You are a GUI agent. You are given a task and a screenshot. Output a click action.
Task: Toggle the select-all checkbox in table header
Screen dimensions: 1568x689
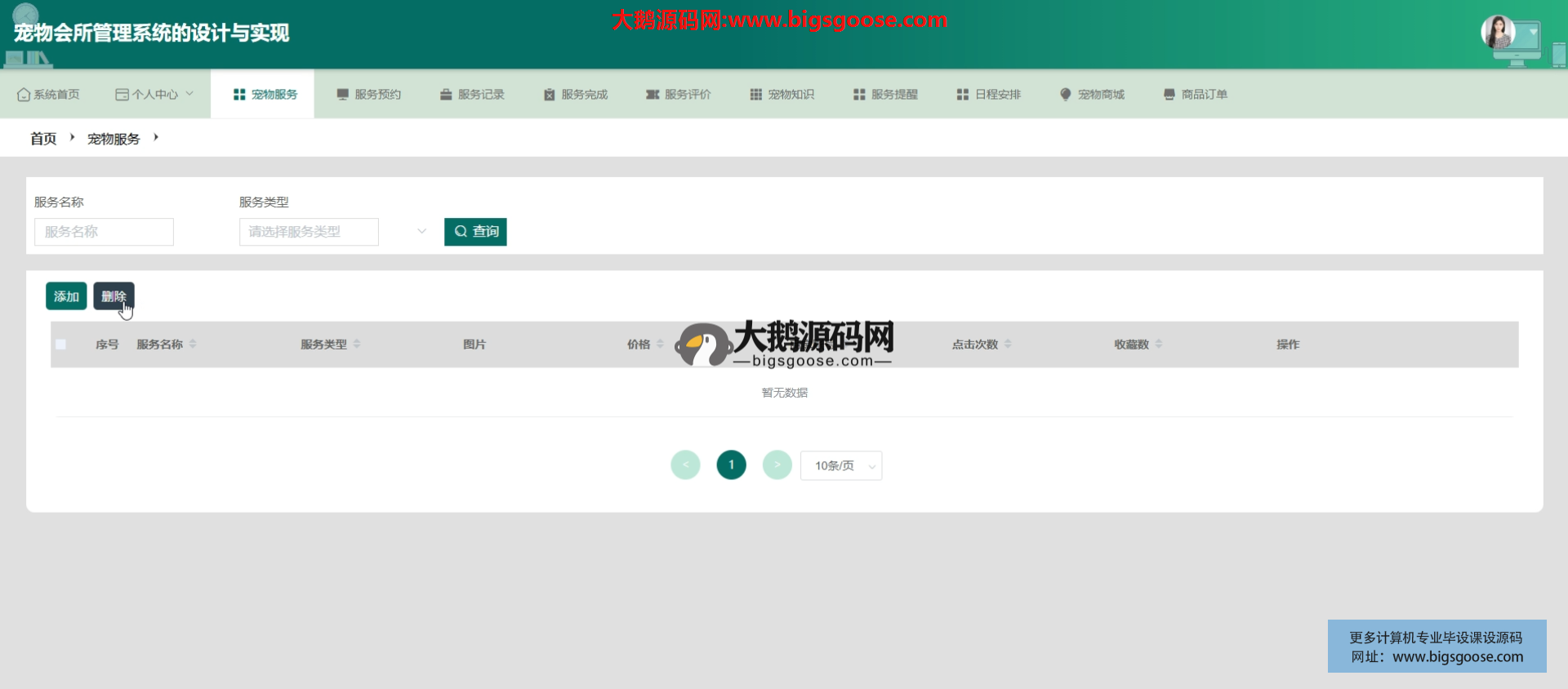pyautogui.click(x=60, y=344)
